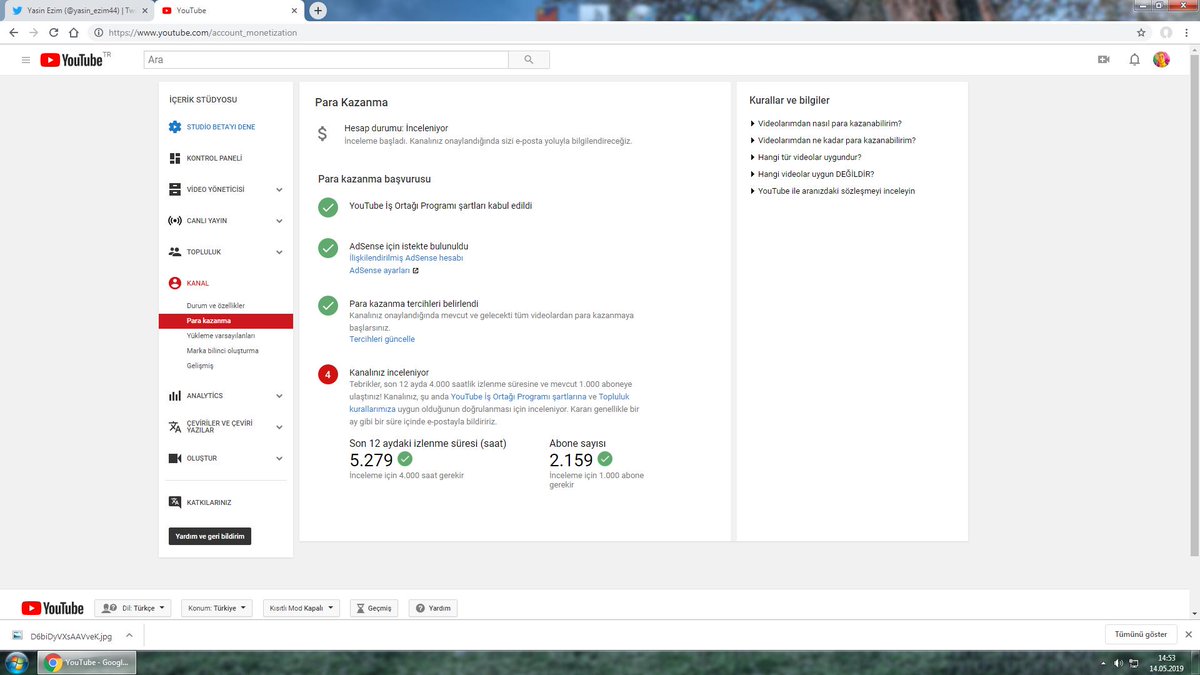This screenshot has width=1200, height=675.
Task: Reload the page with refresh icon
Action: click(x=54, y=32)
